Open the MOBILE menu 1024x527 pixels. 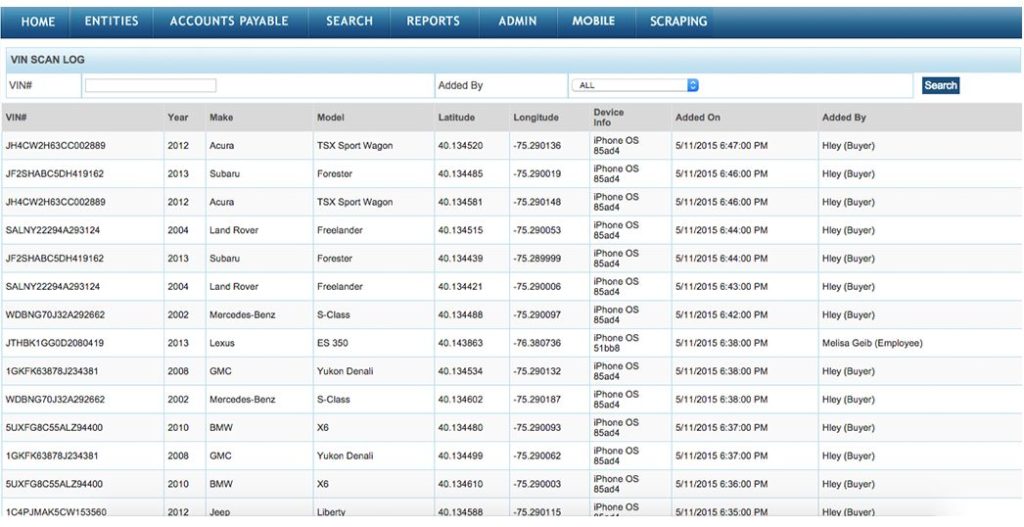coord(593,21)
